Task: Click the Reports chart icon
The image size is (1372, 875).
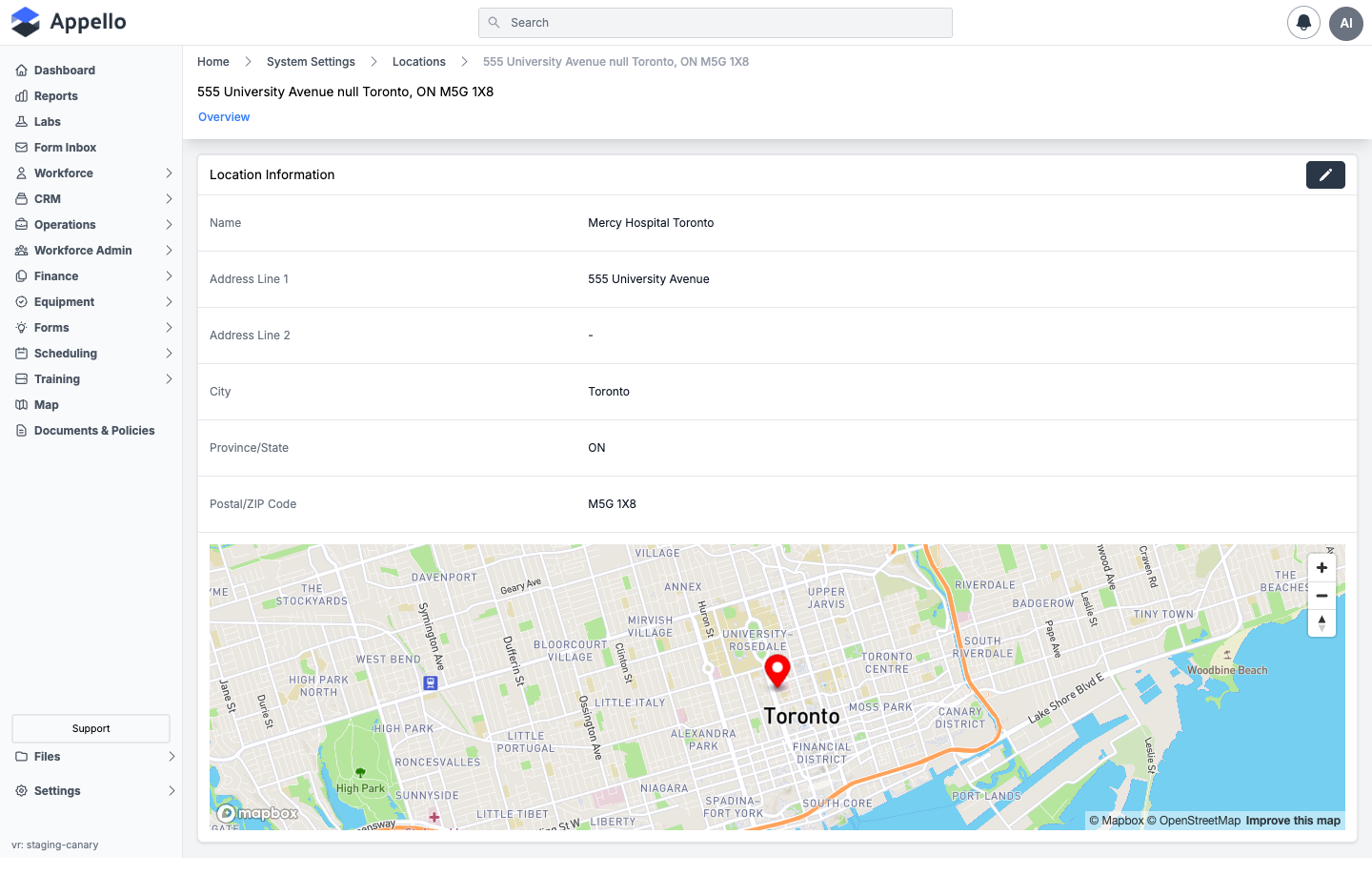Action: coord(21,96)
